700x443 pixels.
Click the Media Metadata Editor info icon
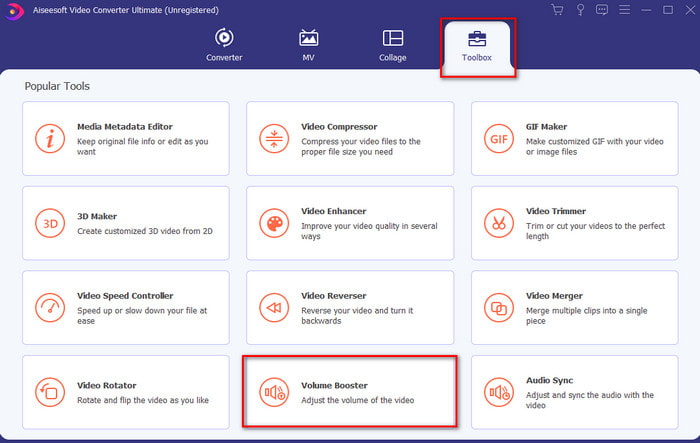pyautogui.click(x=50, y=139)
